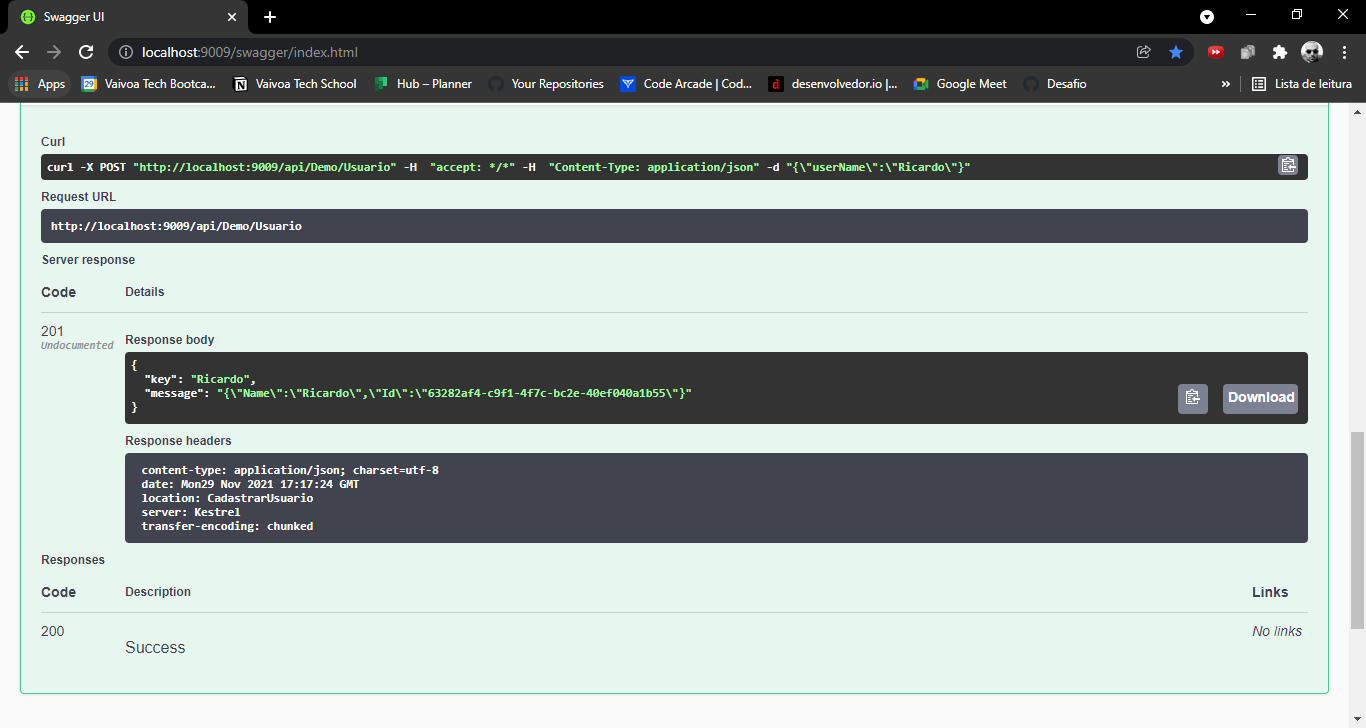Click the media control circle in the title bar

point(1207,16)
